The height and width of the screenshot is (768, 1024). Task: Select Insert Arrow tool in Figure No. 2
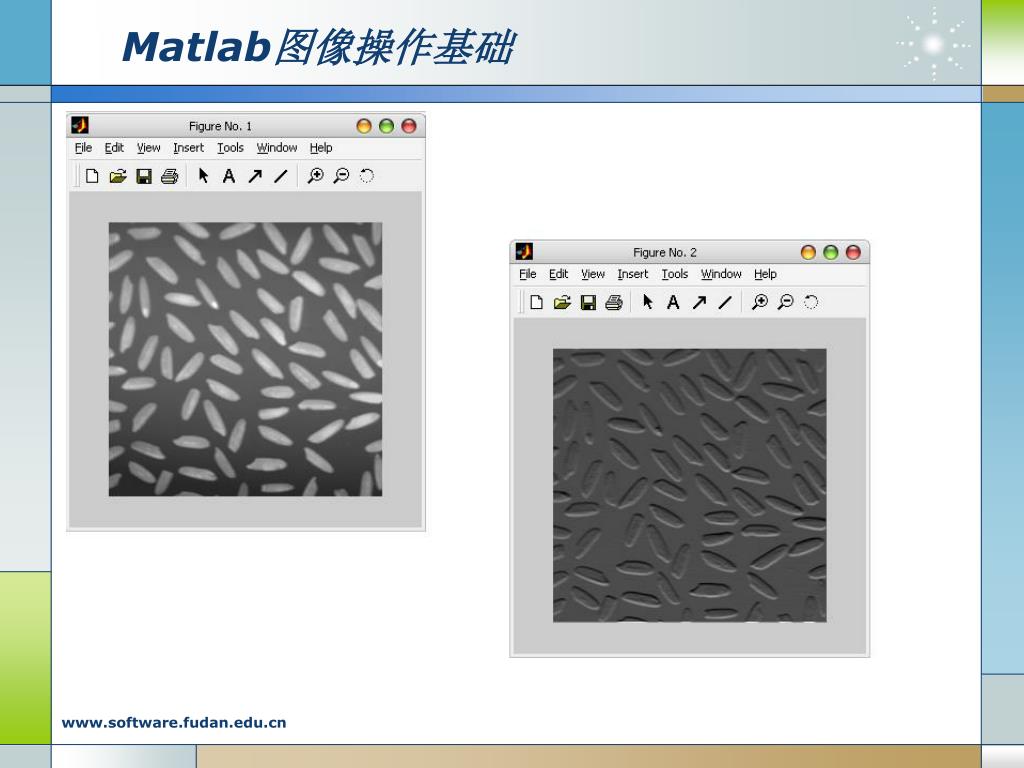(699, 302)
